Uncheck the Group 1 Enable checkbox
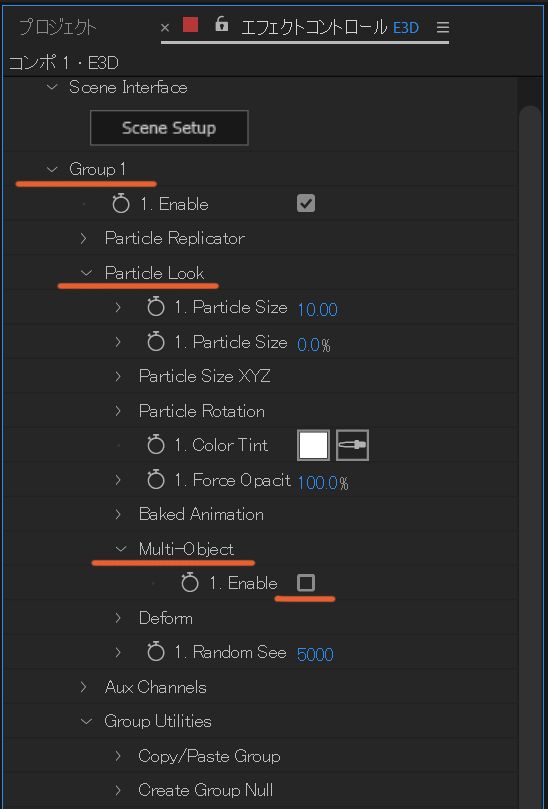548x809 pixels. click(x=306, y=203)
